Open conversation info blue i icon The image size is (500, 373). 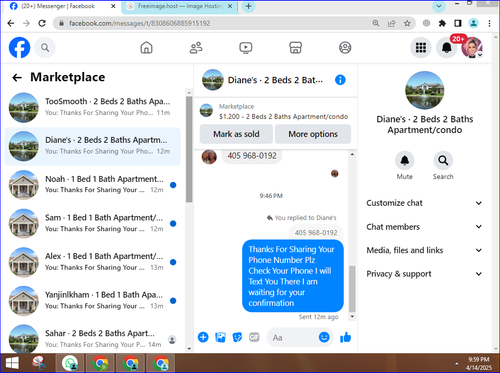340,80
